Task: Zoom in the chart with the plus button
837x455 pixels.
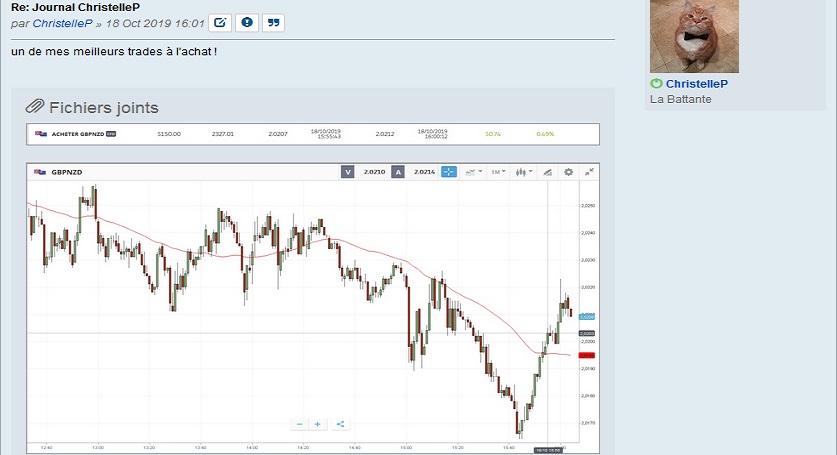Action: point(318,423)
